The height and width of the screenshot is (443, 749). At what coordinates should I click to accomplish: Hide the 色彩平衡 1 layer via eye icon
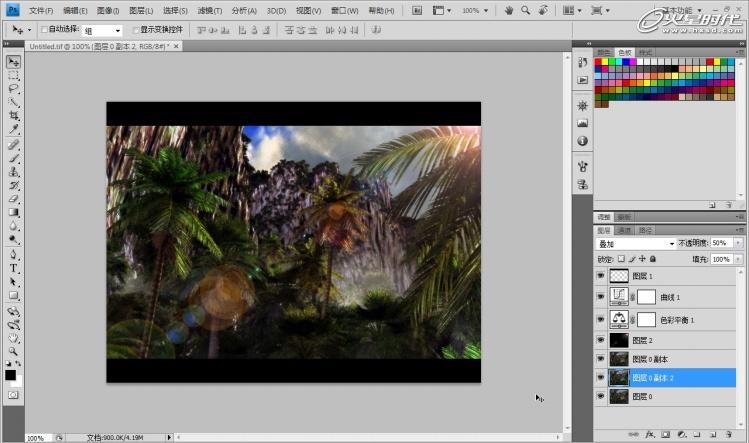[x=600, y=320]
